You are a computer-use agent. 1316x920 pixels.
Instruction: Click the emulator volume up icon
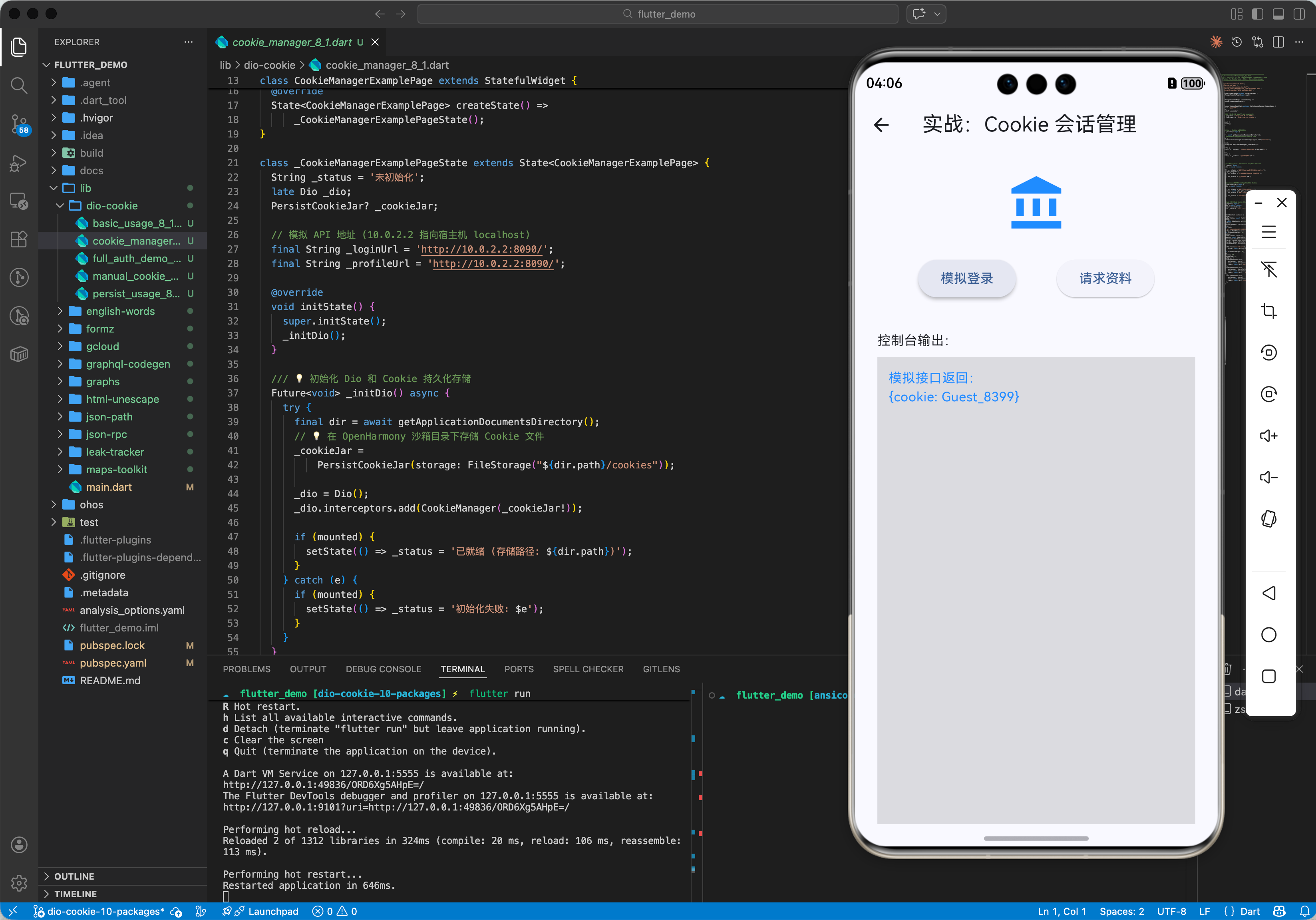[1268, 436]
